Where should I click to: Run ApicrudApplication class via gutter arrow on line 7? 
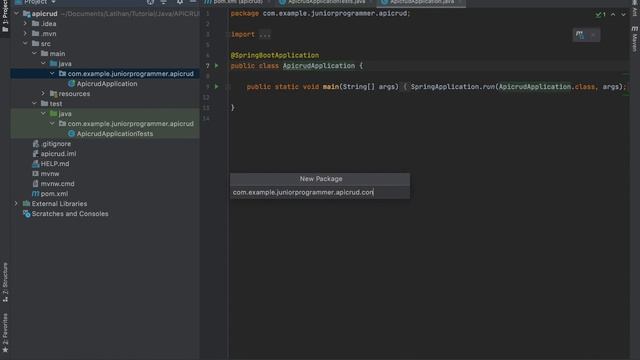[x=217, y=65]
